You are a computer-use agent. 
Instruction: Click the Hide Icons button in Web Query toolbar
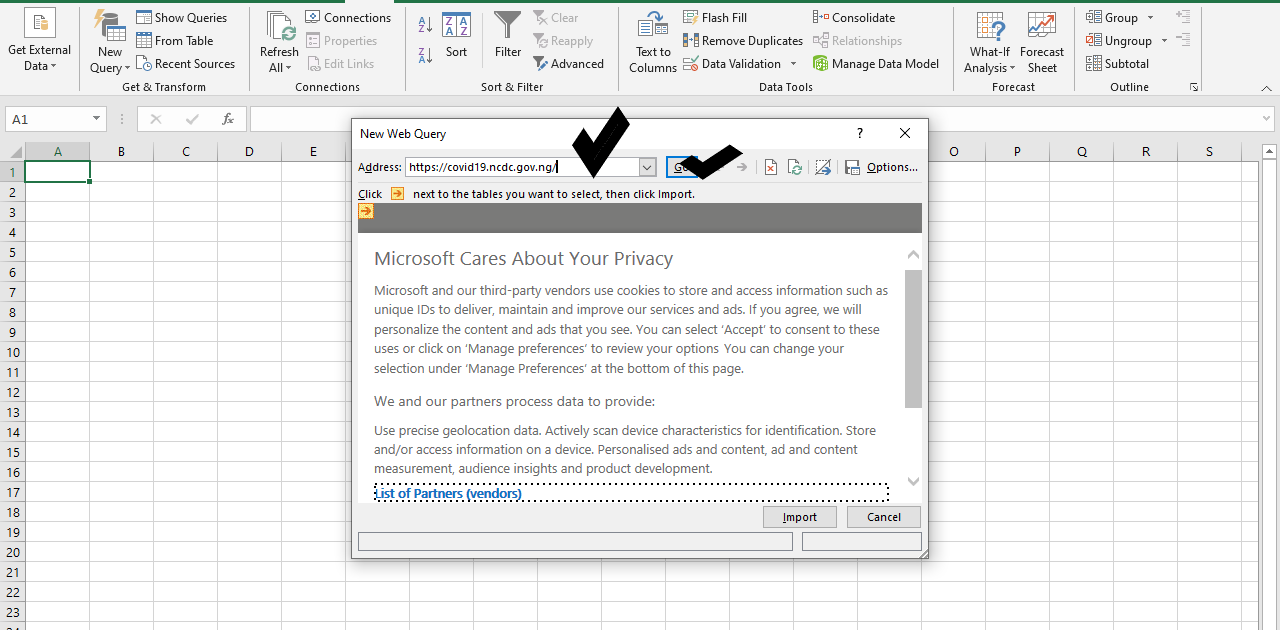coord(823,168)
